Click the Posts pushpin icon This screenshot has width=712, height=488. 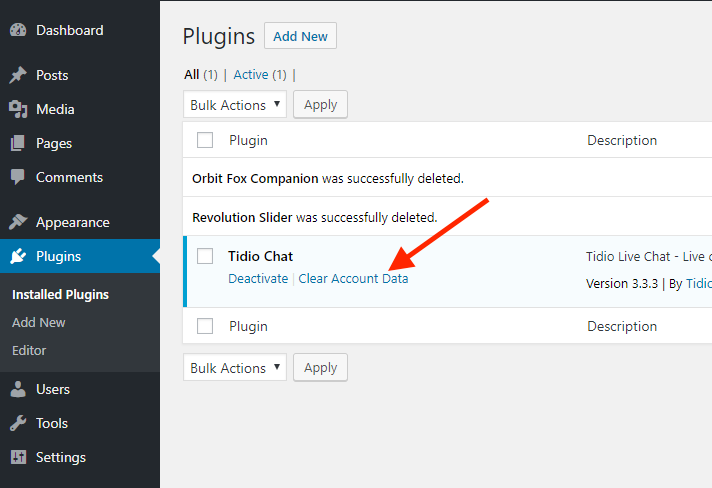tap(18, 75)
